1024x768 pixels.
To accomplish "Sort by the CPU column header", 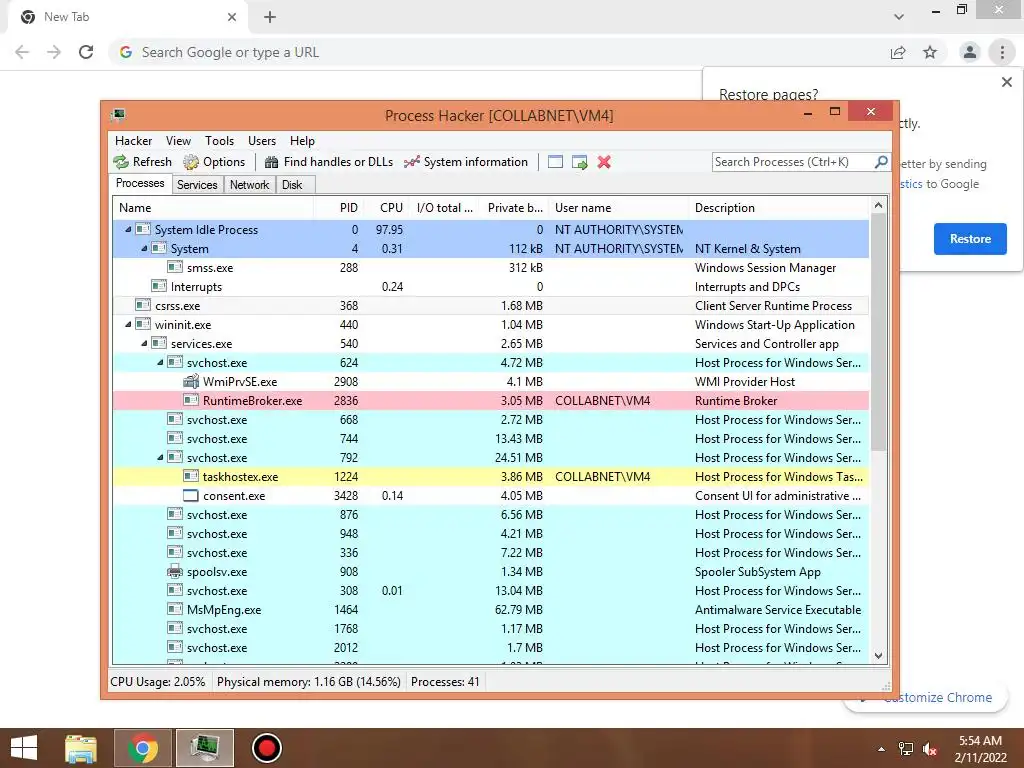I will pyautogui.click(x=387, y=208).
